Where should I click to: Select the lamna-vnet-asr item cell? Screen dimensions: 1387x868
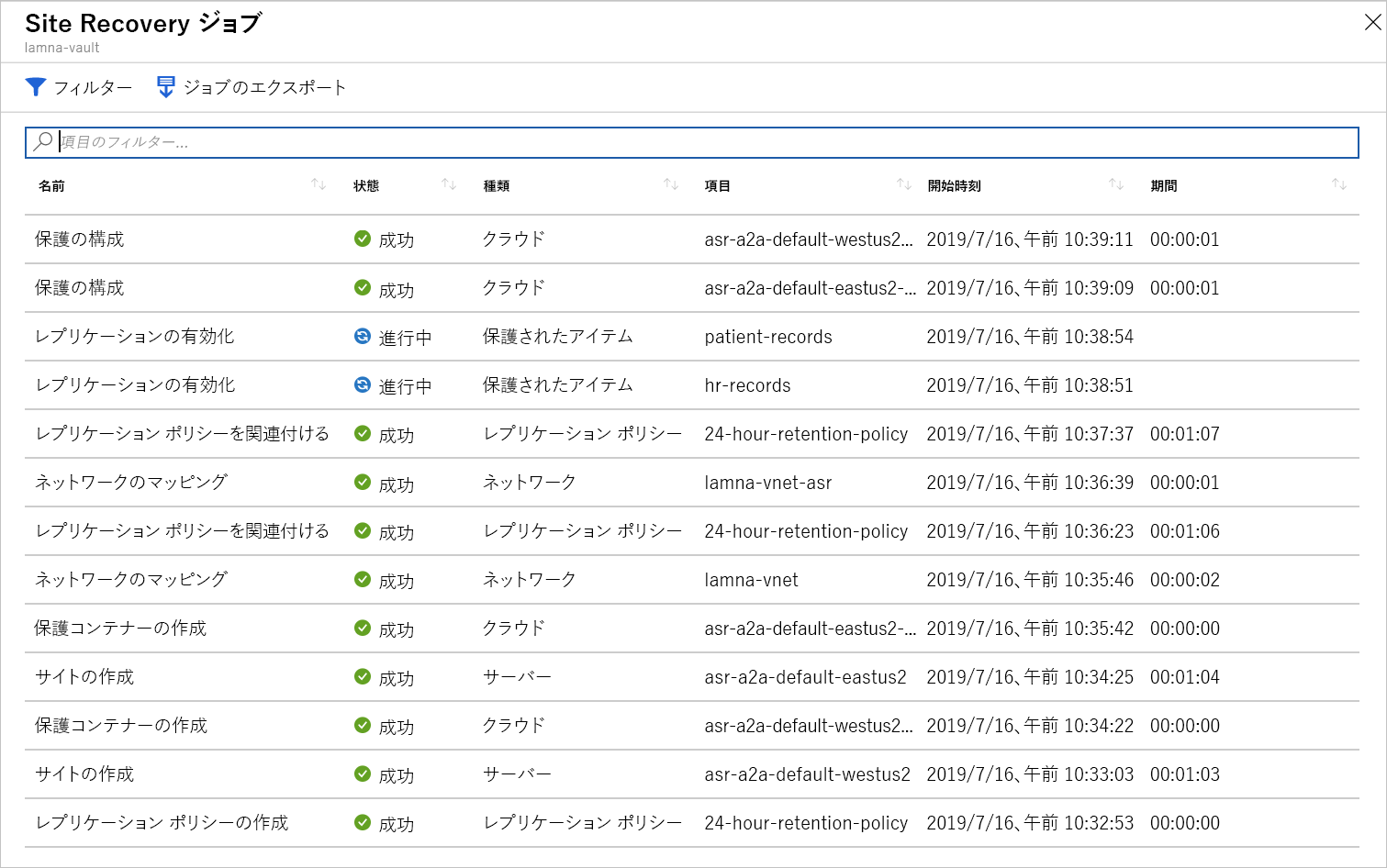click(x=768, y=483)
